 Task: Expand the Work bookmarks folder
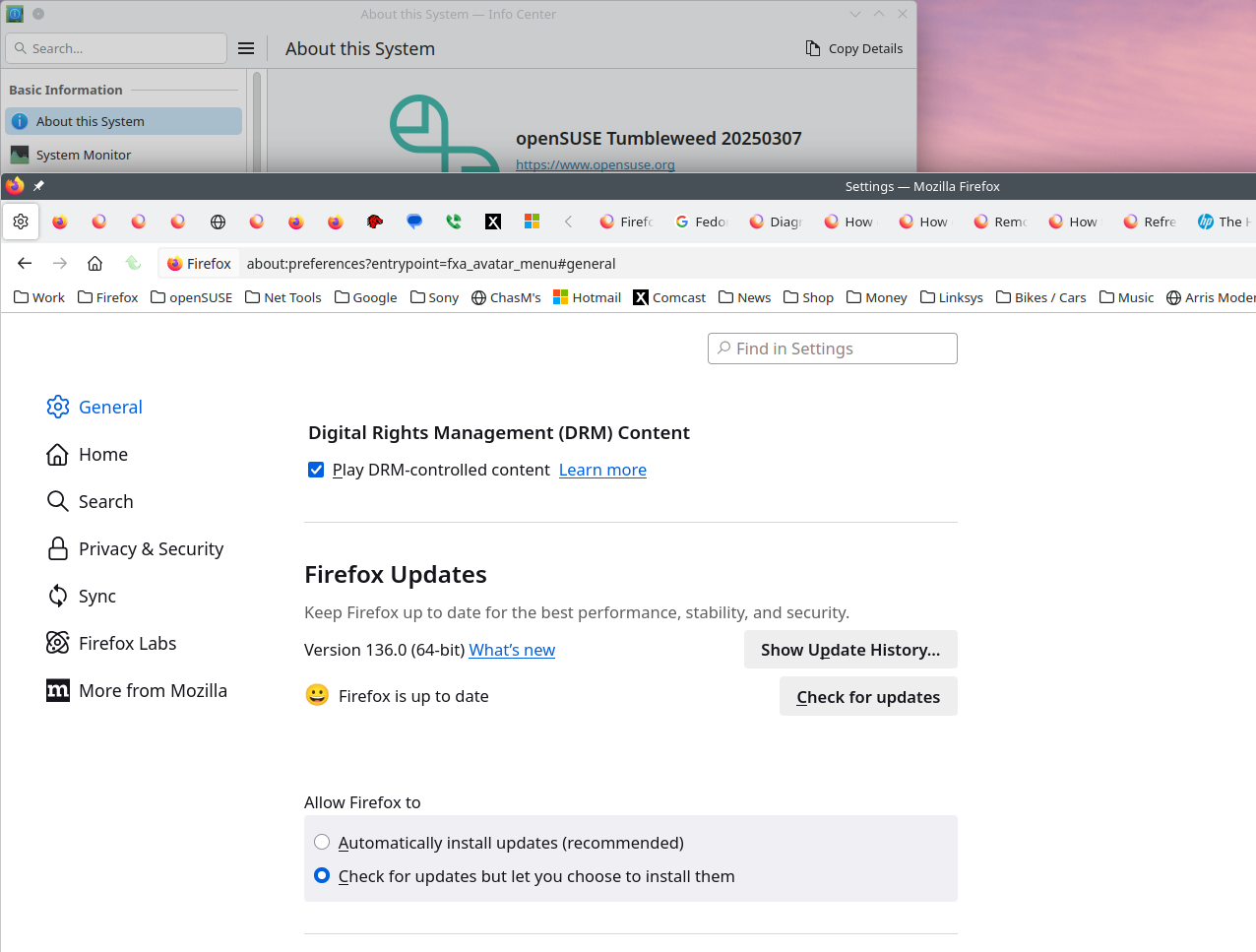pyautogui.click(x=39, y=297)
